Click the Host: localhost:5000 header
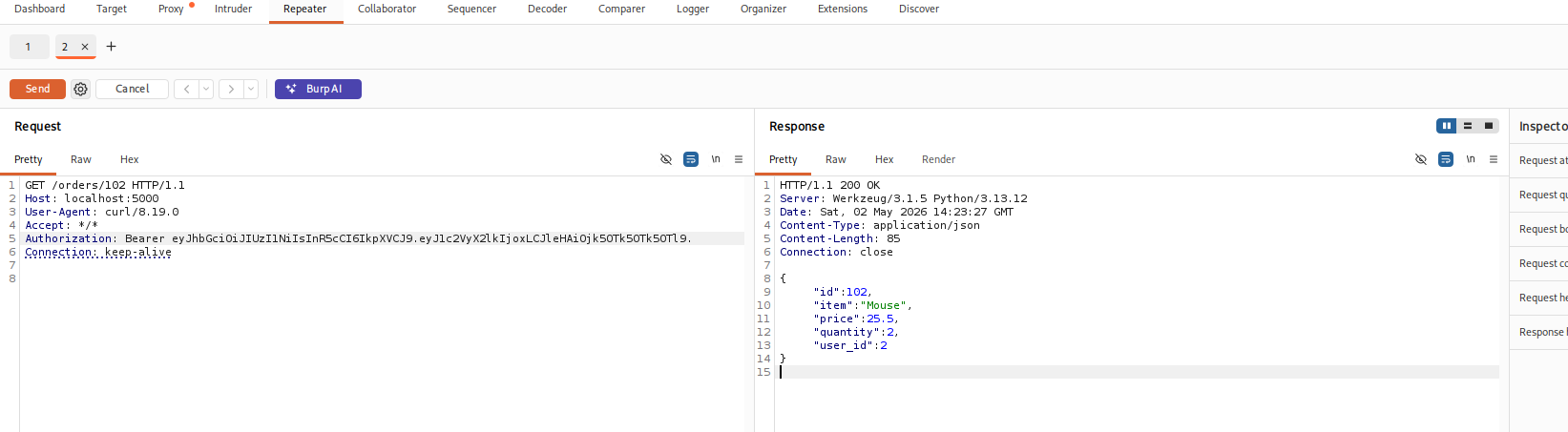The width and height of the screenshot is (1568, 432). pyautogui.click(x=92, y=198)
